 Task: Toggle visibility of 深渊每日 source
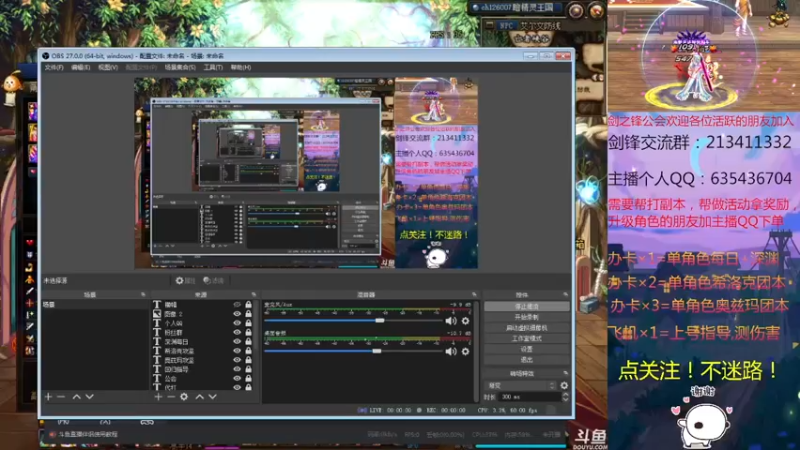click(237, 341)
